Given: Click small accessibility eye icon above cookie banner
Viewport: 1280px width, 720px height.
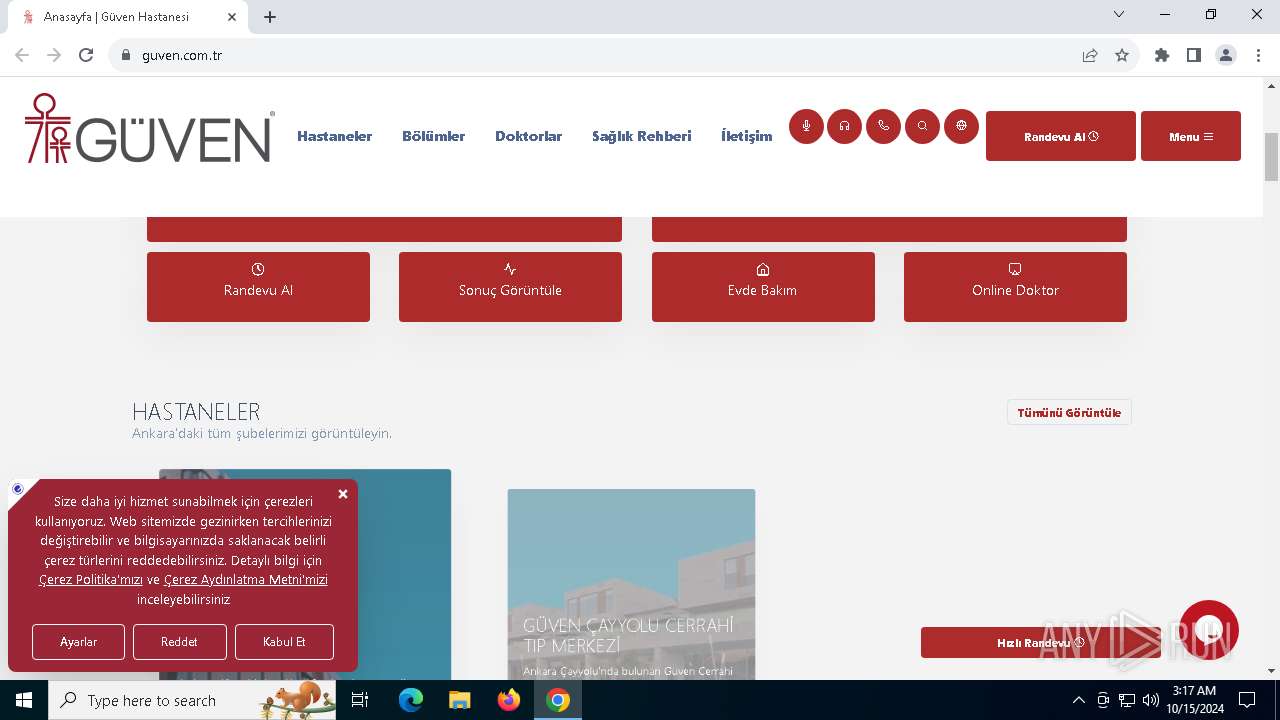Looking at the screenshot, I should (18, 489).
